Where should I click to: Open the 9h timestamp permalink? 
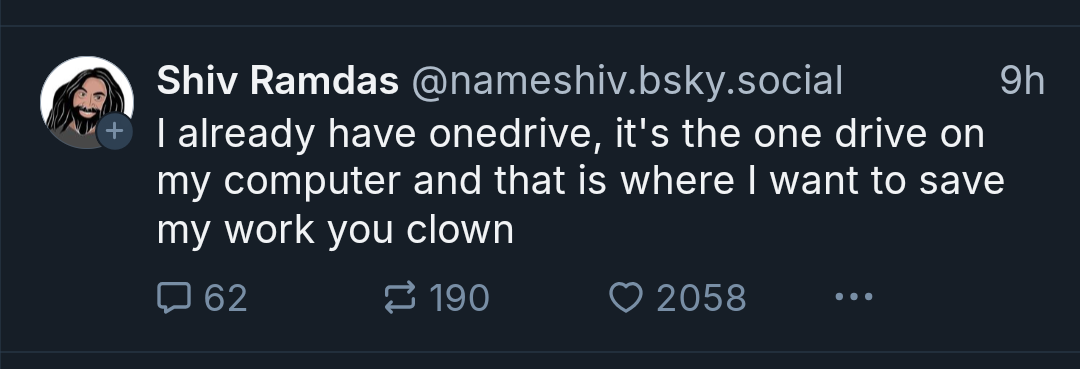tap(1022, 81)
